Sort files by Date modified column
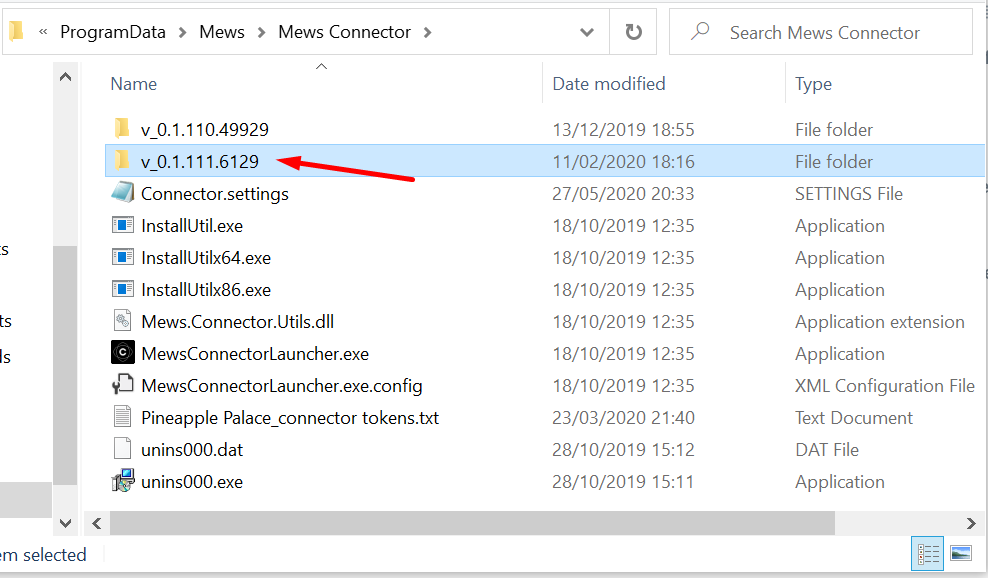Image resolution: width=988 pixels, height=578 pixels. (x=609, y=84)
